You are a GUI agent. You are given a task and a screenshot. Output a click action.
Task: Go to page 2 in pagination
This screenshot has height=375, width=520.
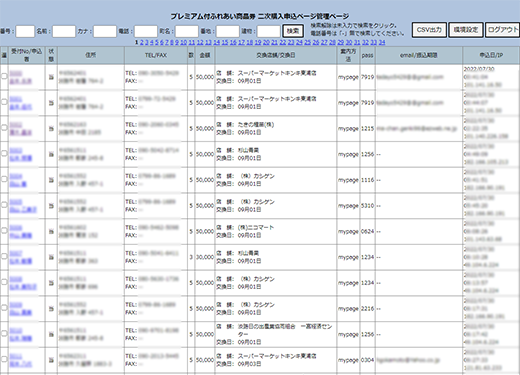[x=142, y=42]
